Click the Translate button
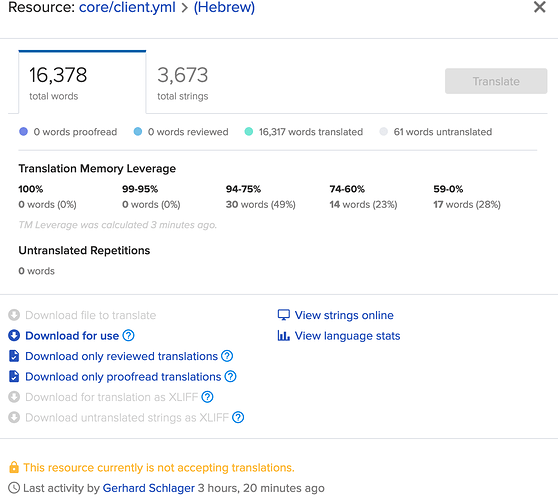The image size is (558, 500). [496, 81]
